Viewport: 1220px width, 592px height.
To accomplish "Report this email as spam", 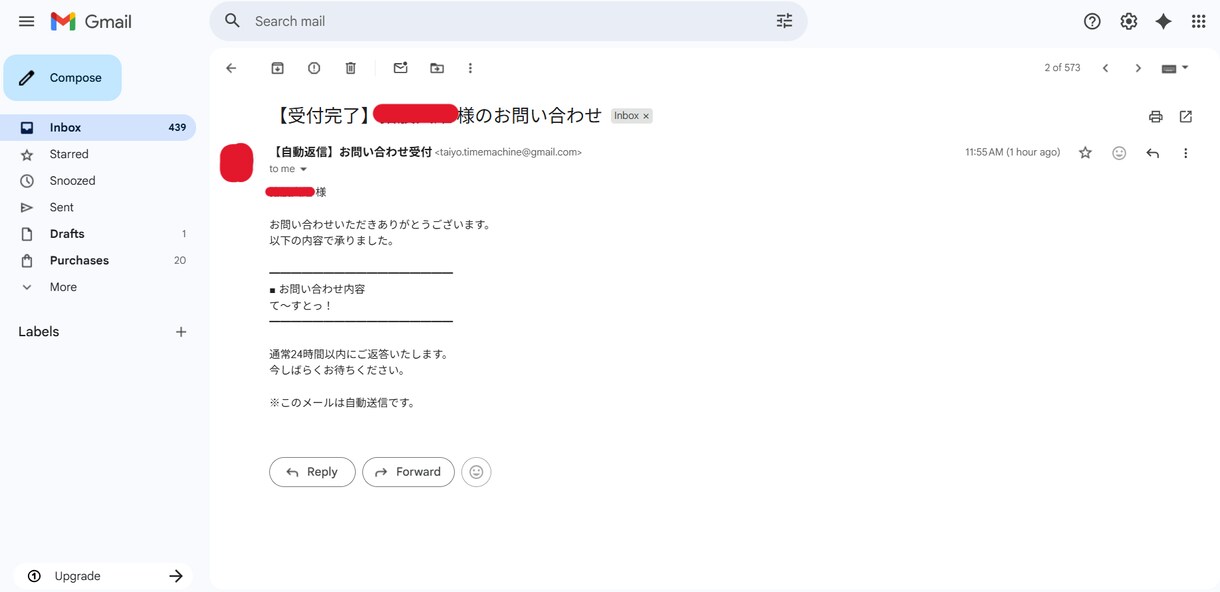I will [314, 68].
